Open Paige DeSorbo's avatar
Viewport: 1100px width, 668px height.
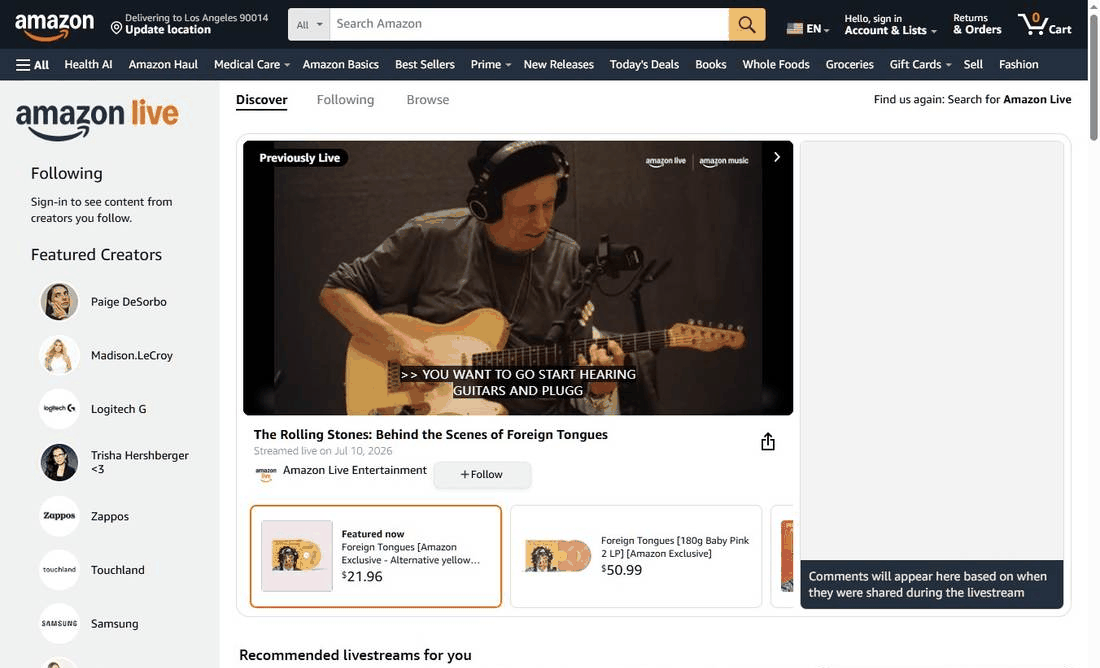point(60,302)
